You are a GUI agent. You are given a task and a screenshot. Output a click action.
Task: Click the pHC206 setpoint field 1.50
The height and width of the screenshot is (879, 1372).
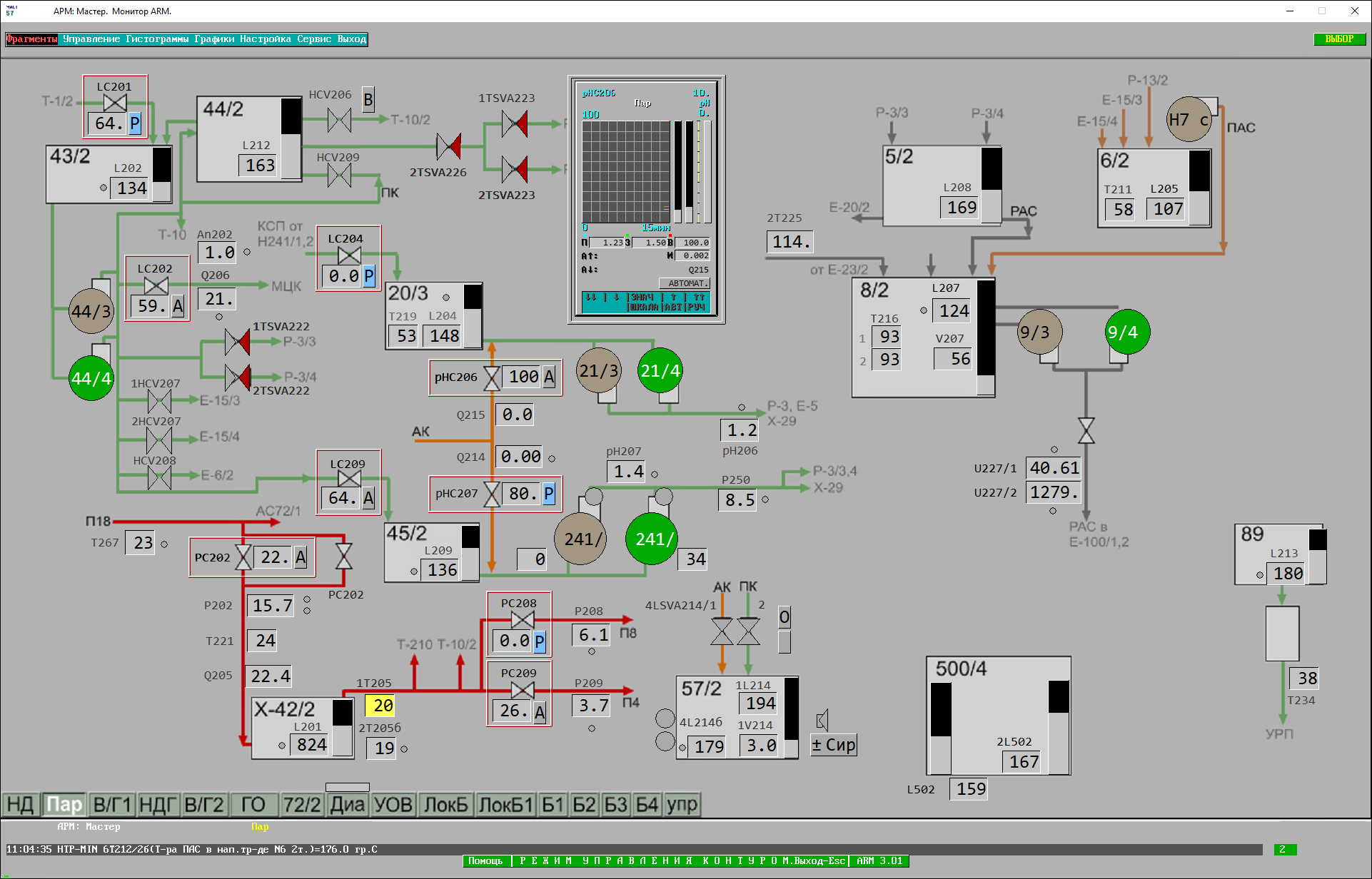tap(650, 243)
